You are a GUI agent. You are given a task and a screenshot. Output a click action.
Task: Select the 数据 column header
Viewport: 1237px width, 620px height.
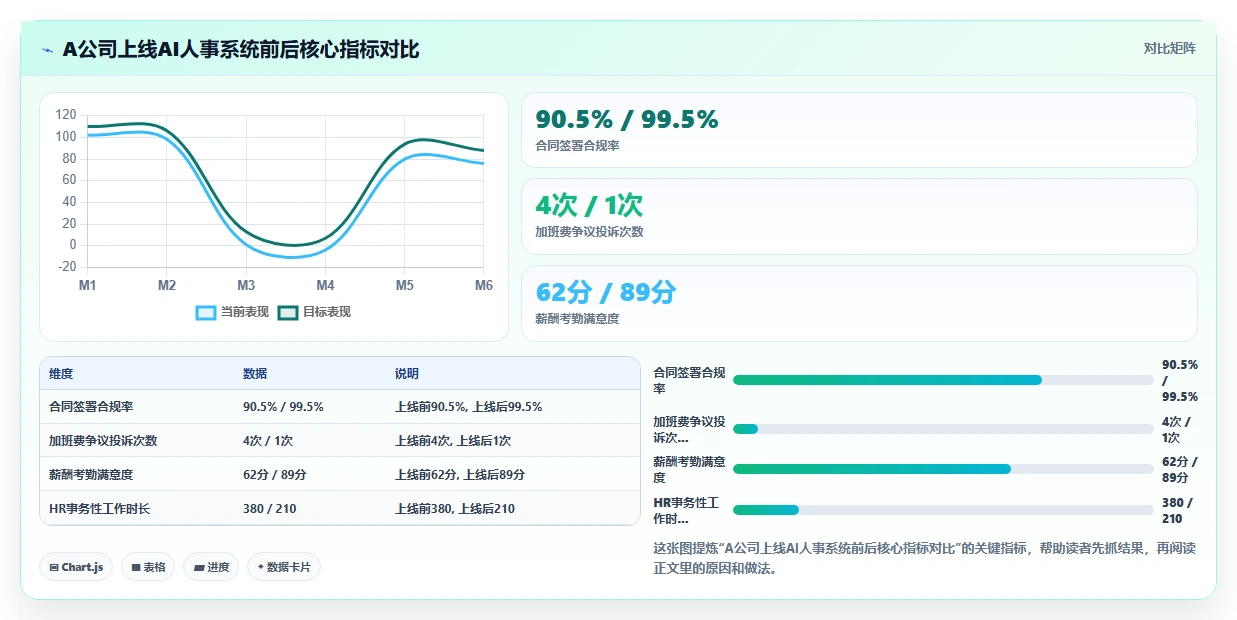pos(255,373)
